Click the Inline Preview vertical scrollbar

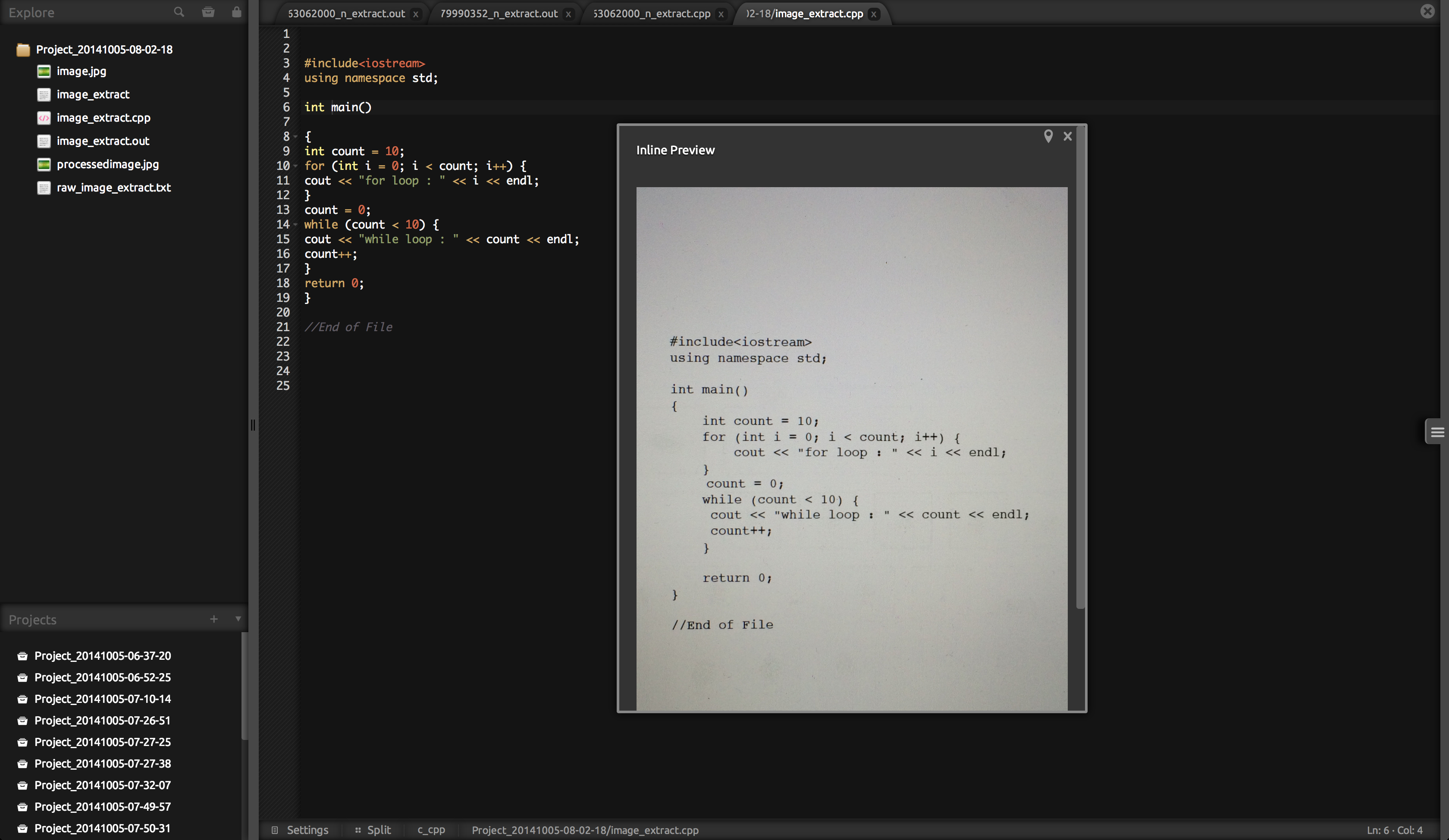(1080, 368)
